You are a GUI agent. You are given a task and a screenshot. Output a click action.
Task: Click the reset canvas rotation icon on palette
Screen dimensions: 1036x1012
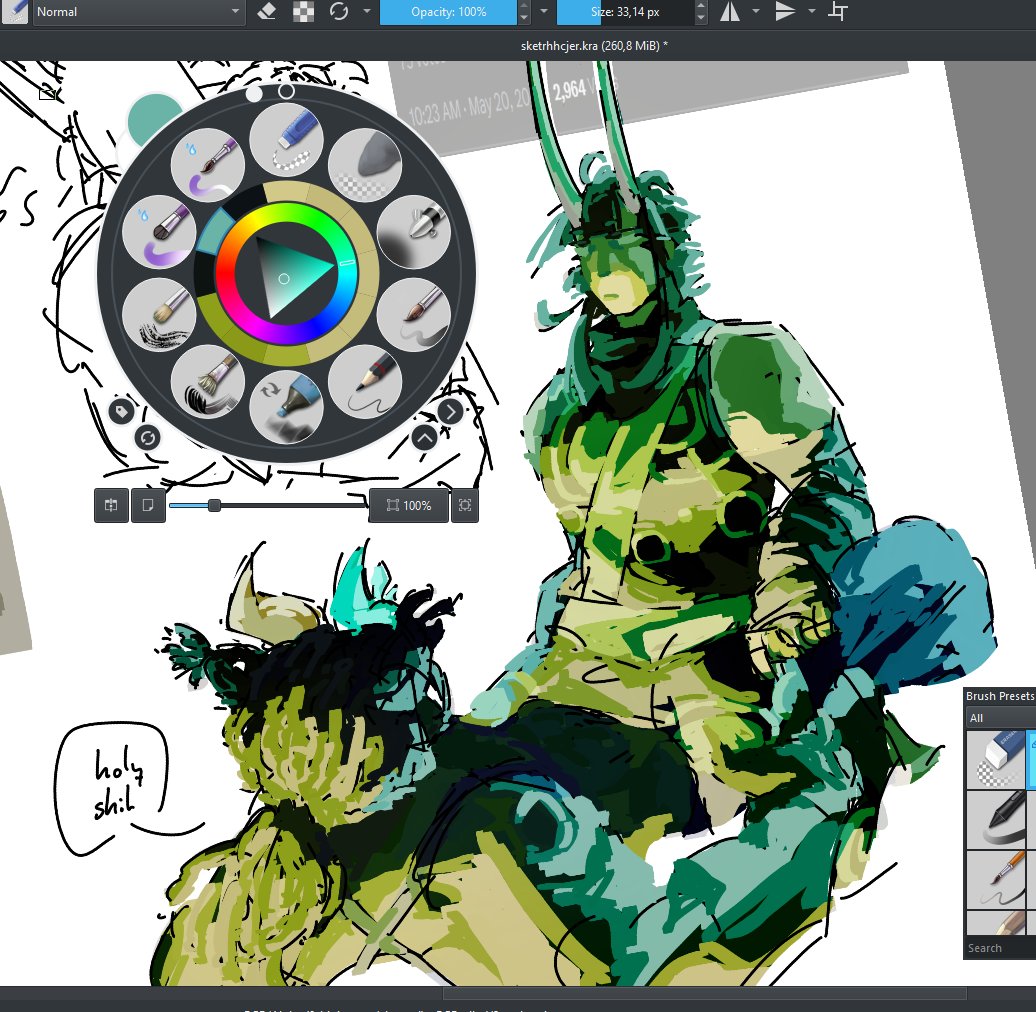(x=147, y=438)
